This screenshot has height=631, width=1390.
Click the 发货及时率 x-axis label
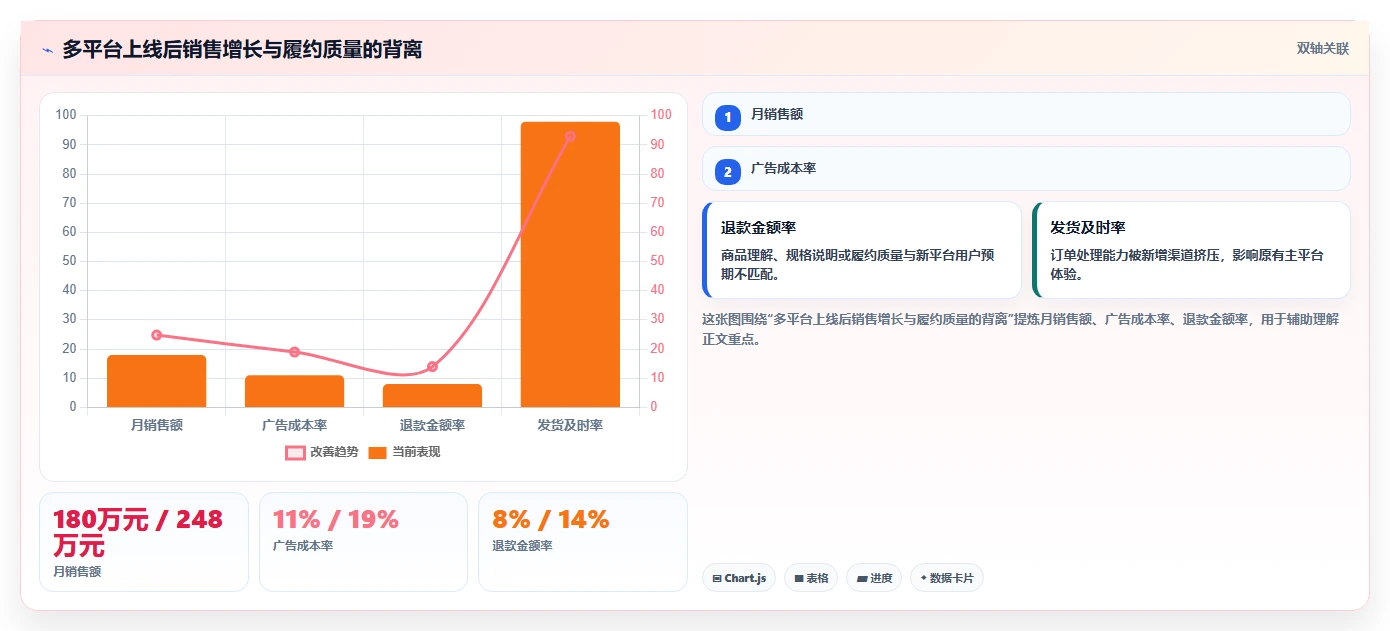[570, 425]
